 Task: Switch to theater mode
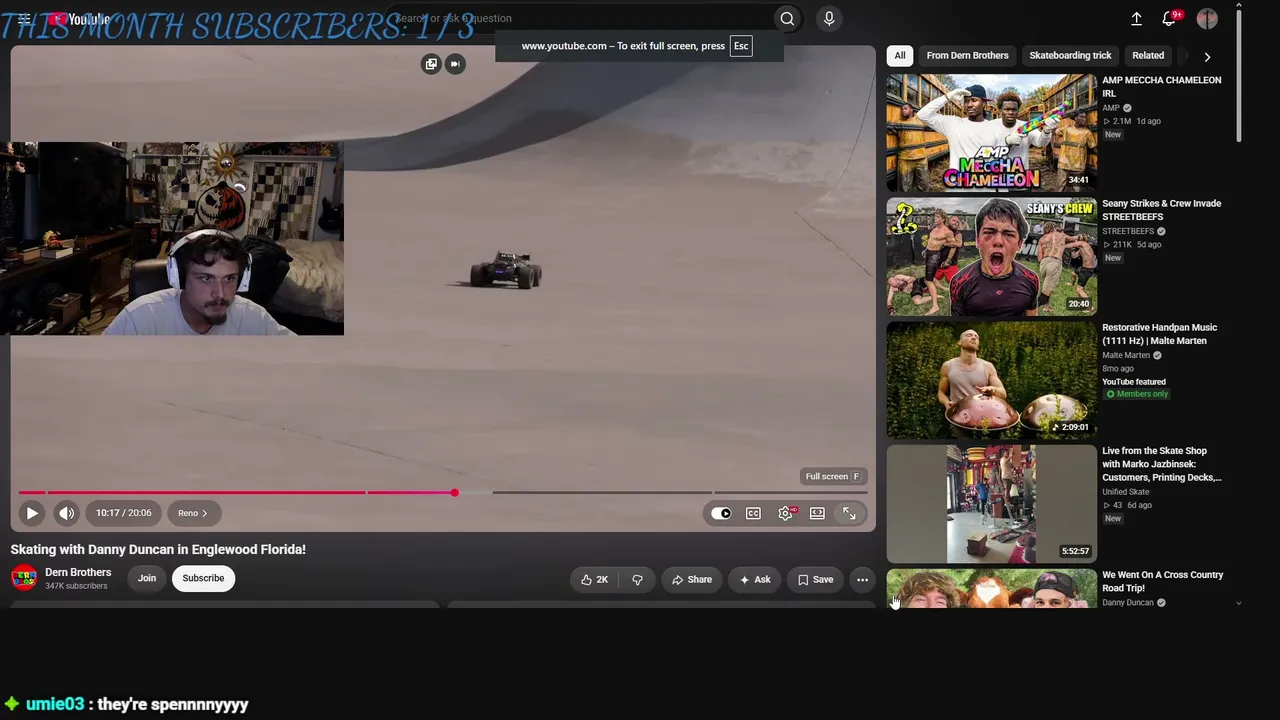pyautogui.click(x=817, y=513)
